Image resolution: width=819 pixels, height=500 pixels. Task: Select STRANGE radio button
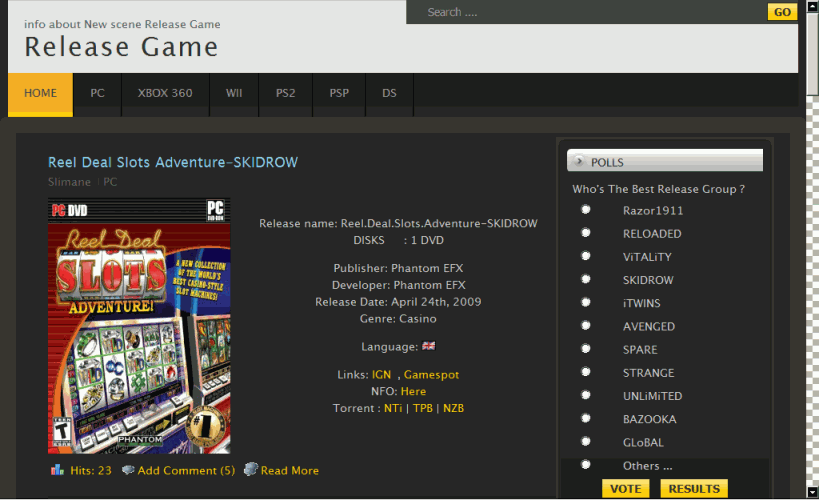586,371
